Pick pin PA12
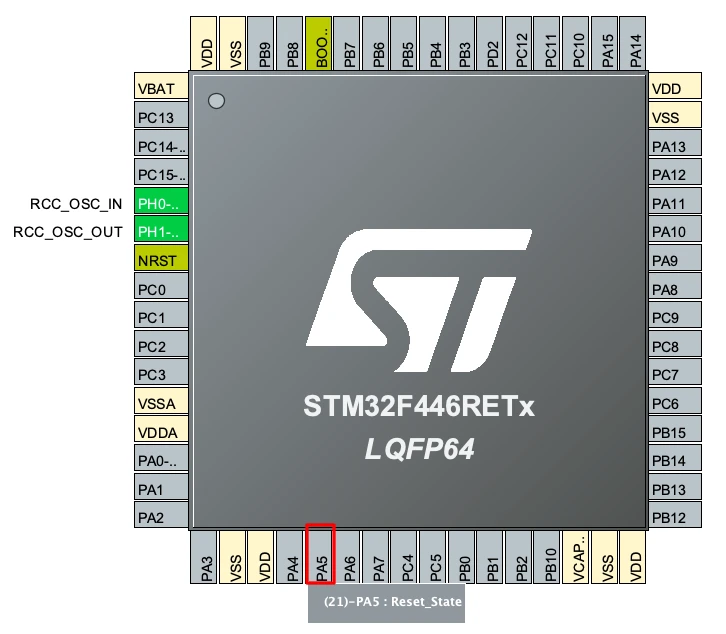Image resolution: width=726 pixels, height=634 pixels. [675, 171]
